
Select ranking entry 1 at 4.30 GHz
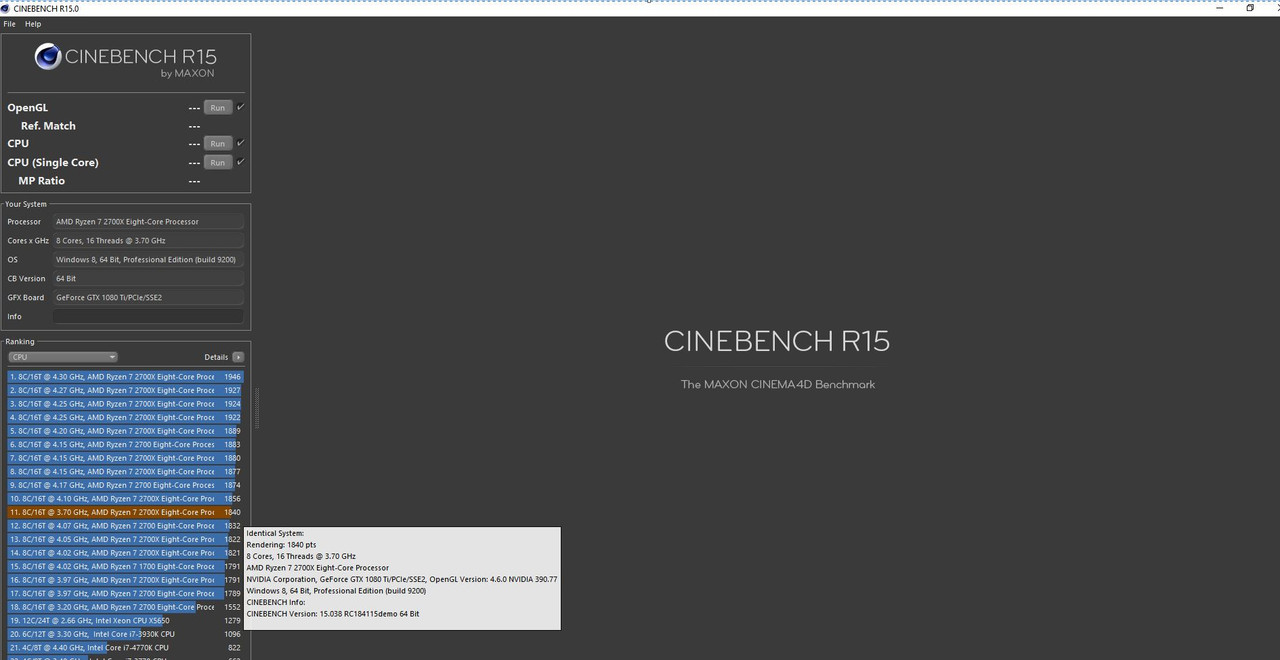(x=125, y=377)
